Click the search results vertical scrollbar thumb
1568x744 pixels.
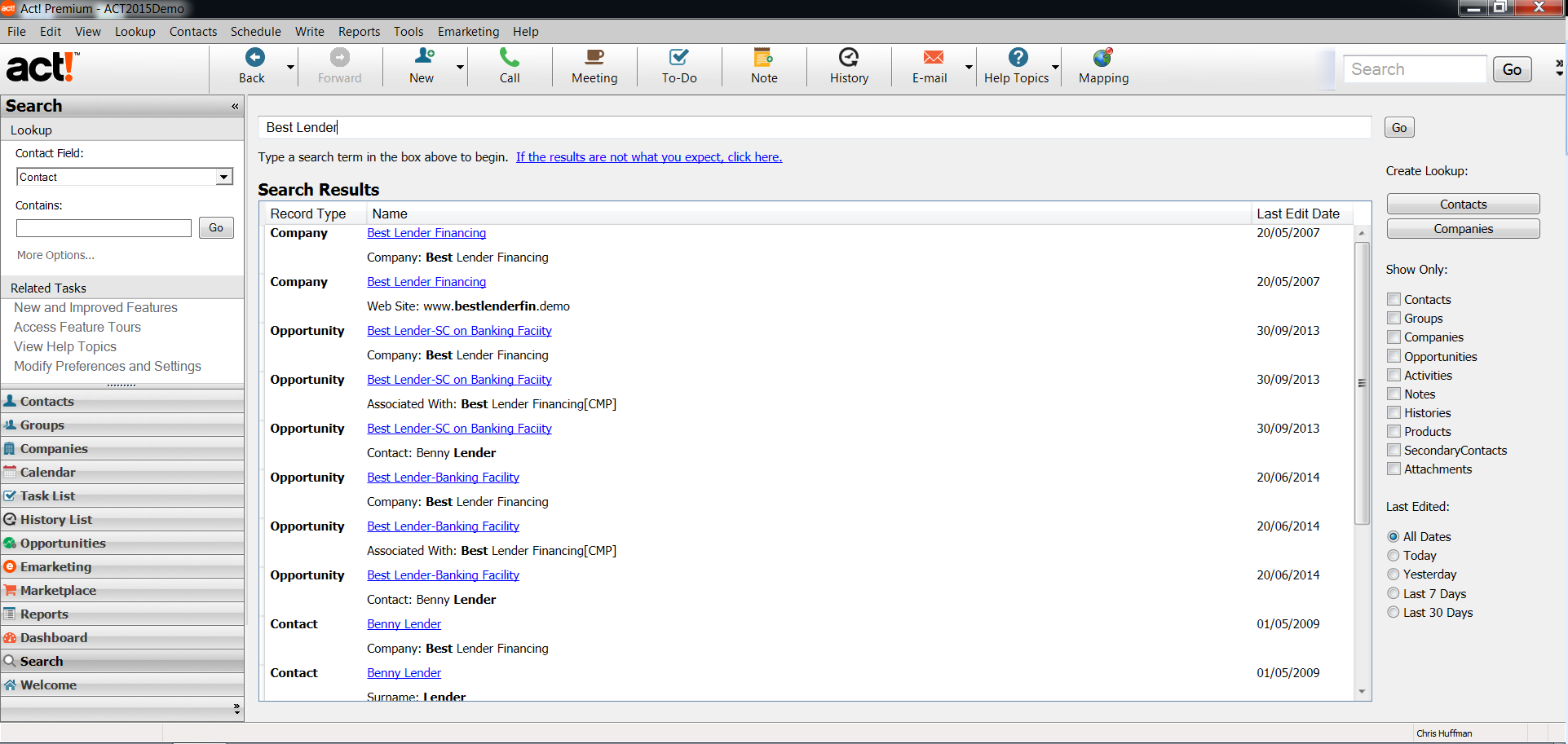(1361, 383)
